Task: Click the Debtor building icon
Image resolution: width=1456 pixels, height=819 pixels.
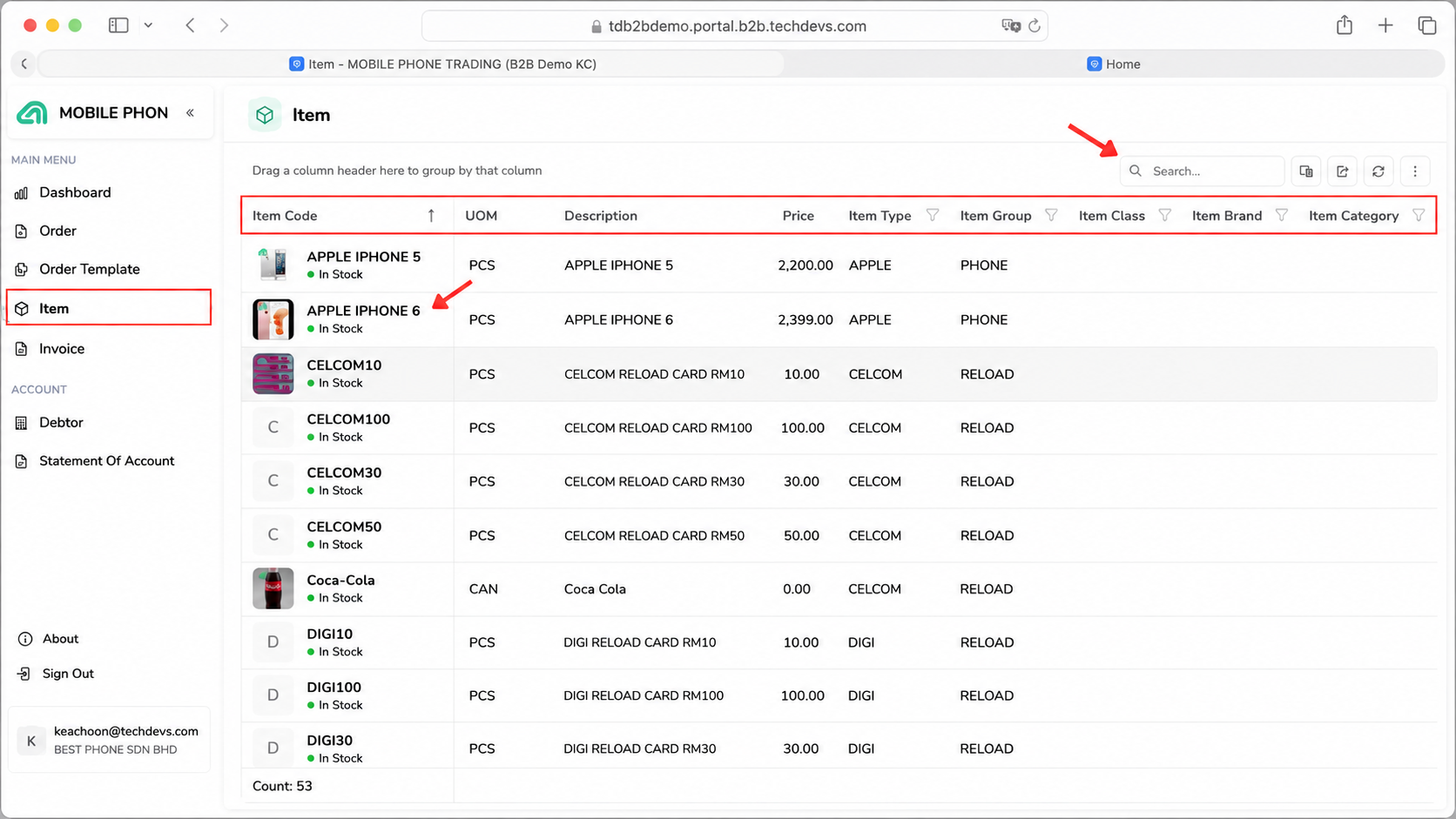Action: (22, 423)
